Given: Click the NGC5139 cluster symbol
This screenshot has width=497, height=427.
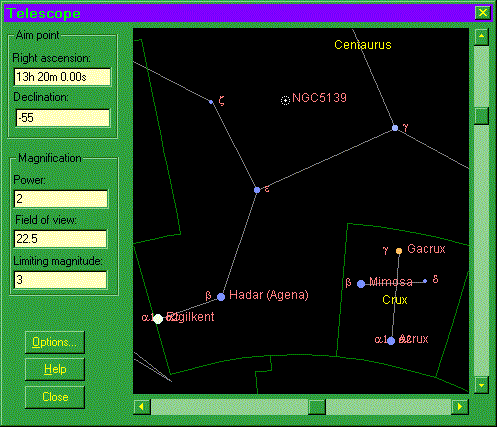Looking at the screenshot, I should (285, 100).
